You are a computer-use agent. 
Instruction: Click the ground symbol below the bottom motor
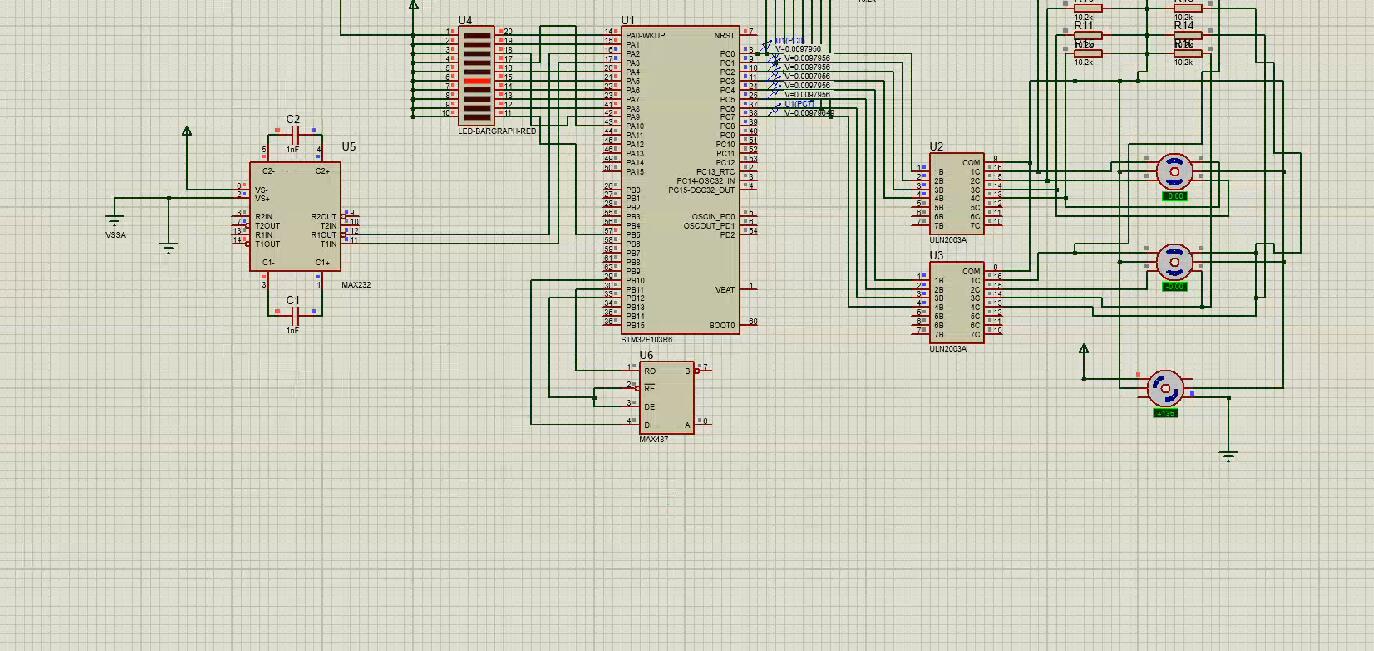tap(1229, 456)
